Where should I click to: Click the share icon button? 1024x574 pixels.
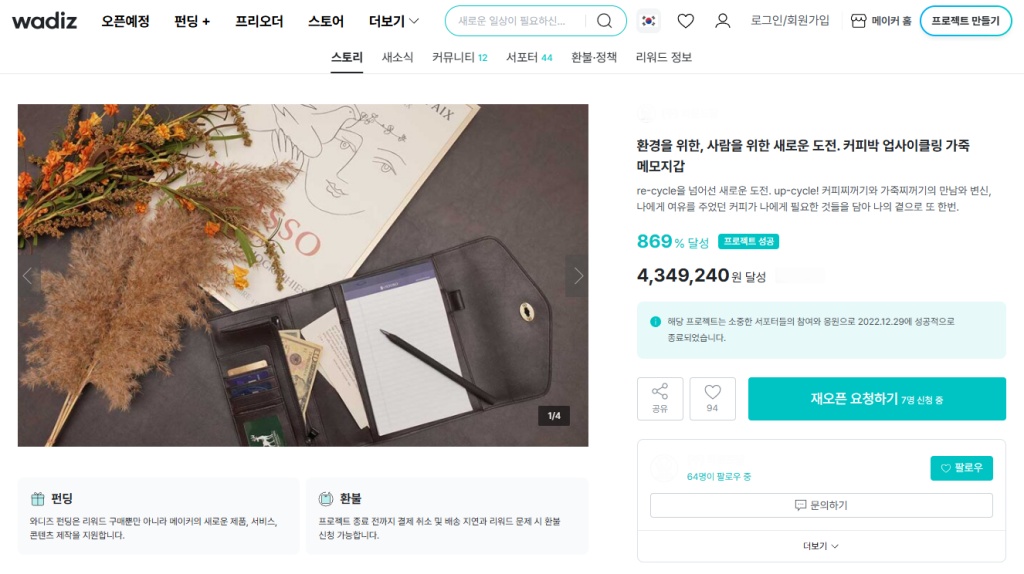coord(660,398)
